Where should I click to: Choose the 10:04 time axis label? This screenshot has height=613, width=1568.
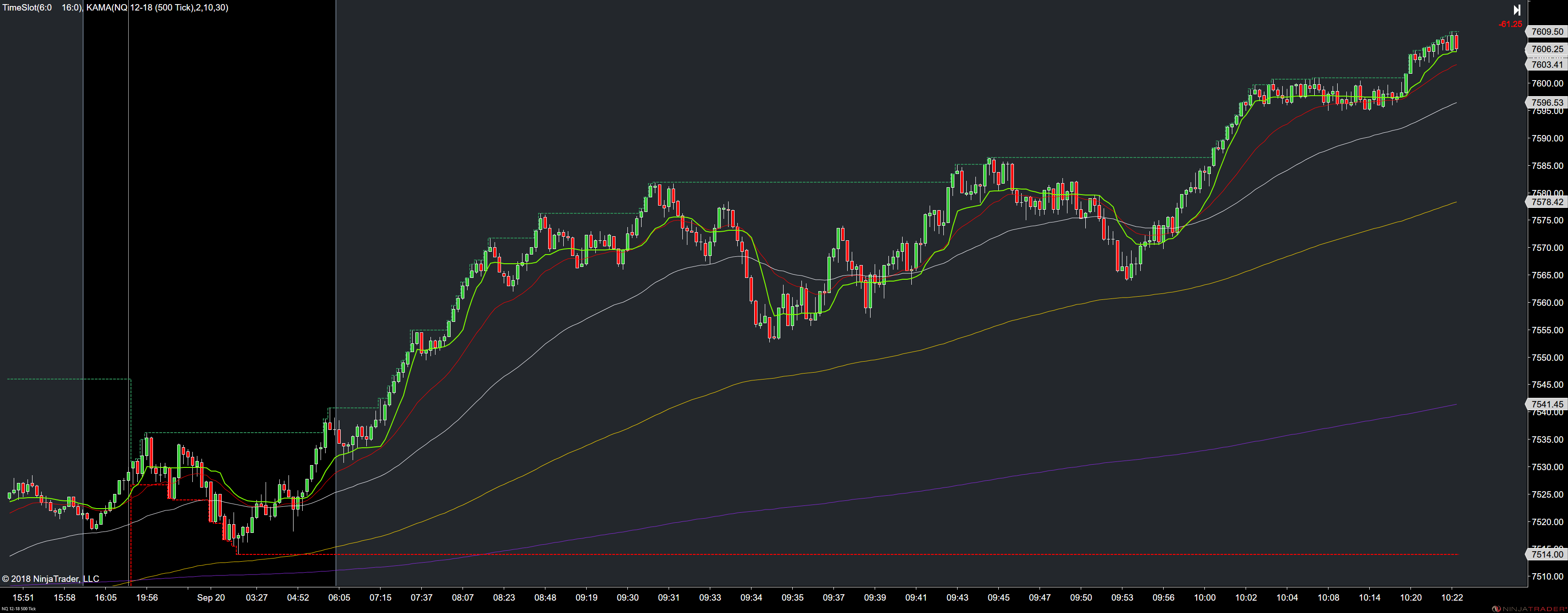pyautogui.click(x=1287, y=598)
